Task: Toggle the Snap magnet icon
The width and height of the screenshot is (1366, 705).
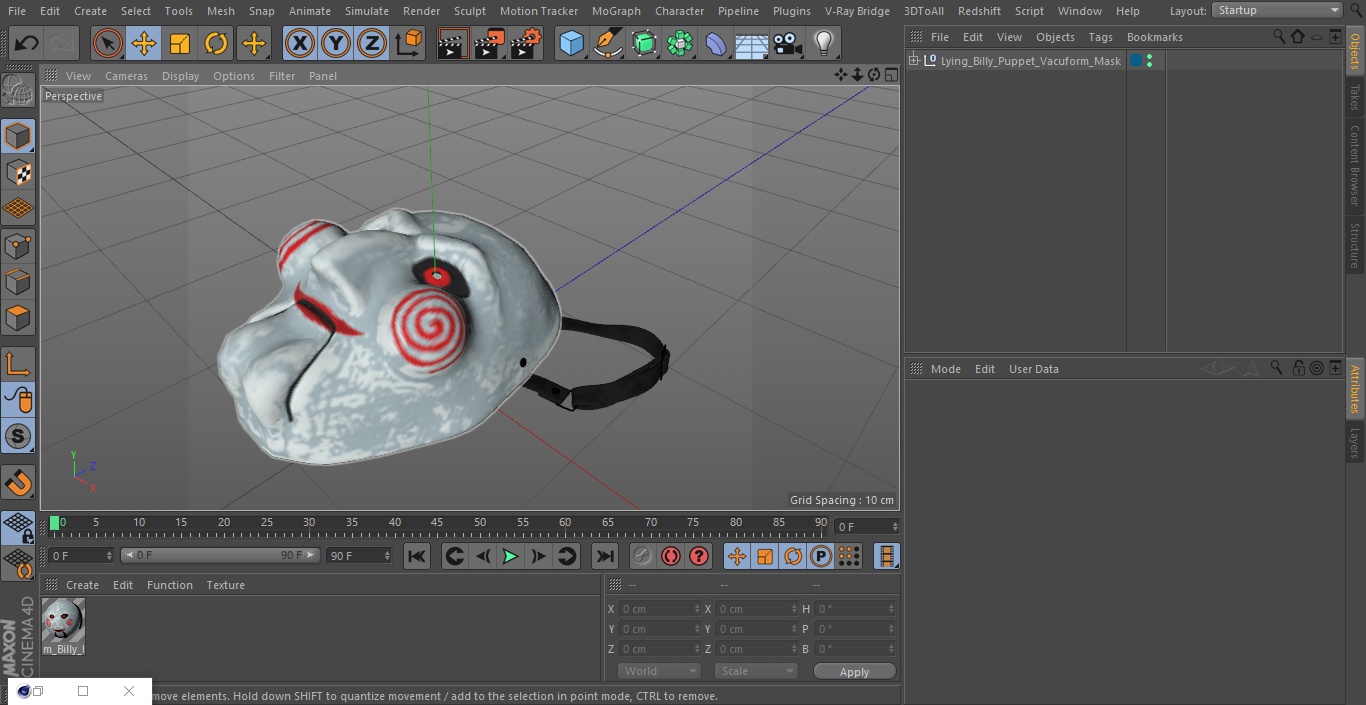Action: pos(18,483)
